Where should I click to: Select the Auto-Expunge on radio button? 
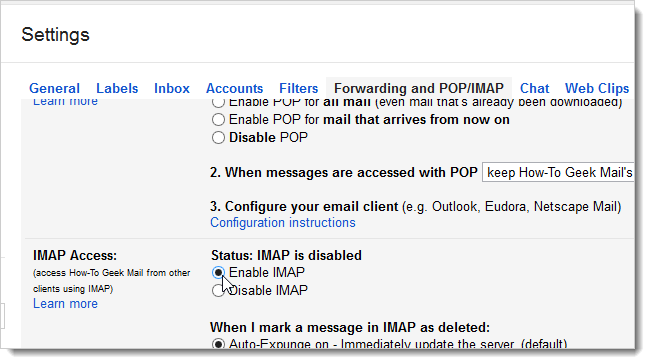pyautogui.click(x=218, y=344)
